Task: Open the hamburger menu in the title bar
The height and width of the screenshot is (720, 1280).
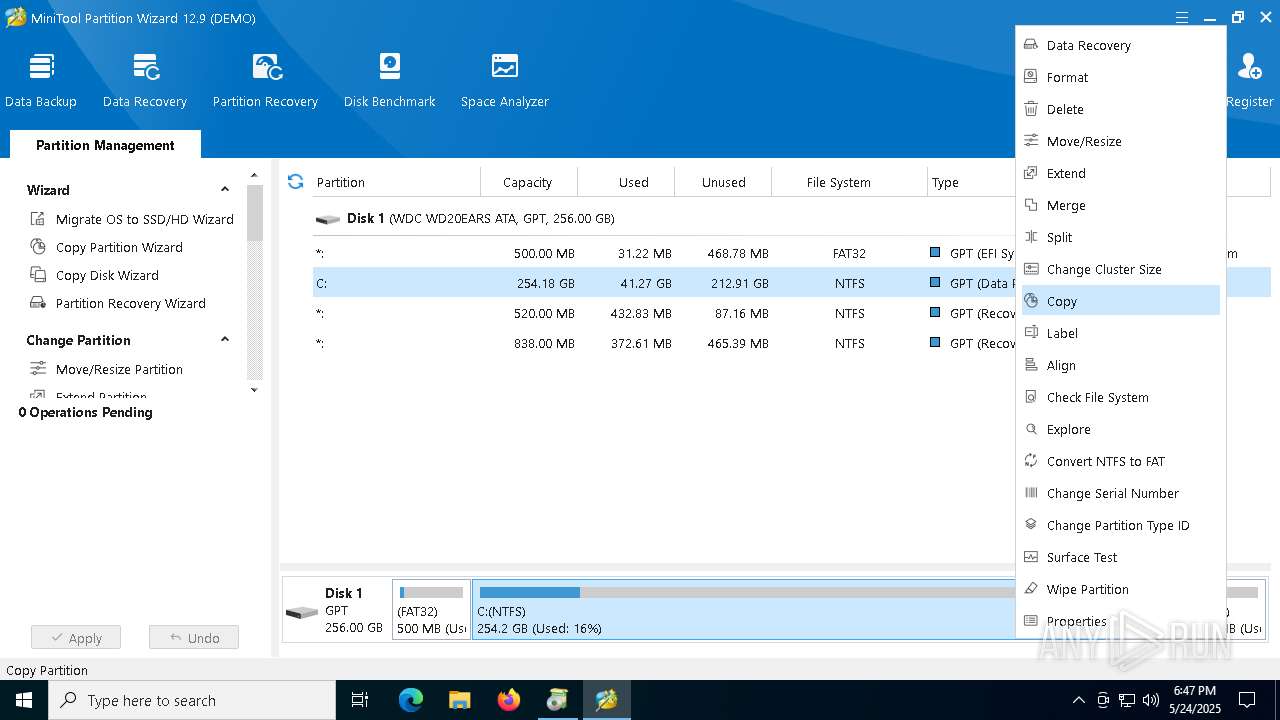Action: (1182, 18)
